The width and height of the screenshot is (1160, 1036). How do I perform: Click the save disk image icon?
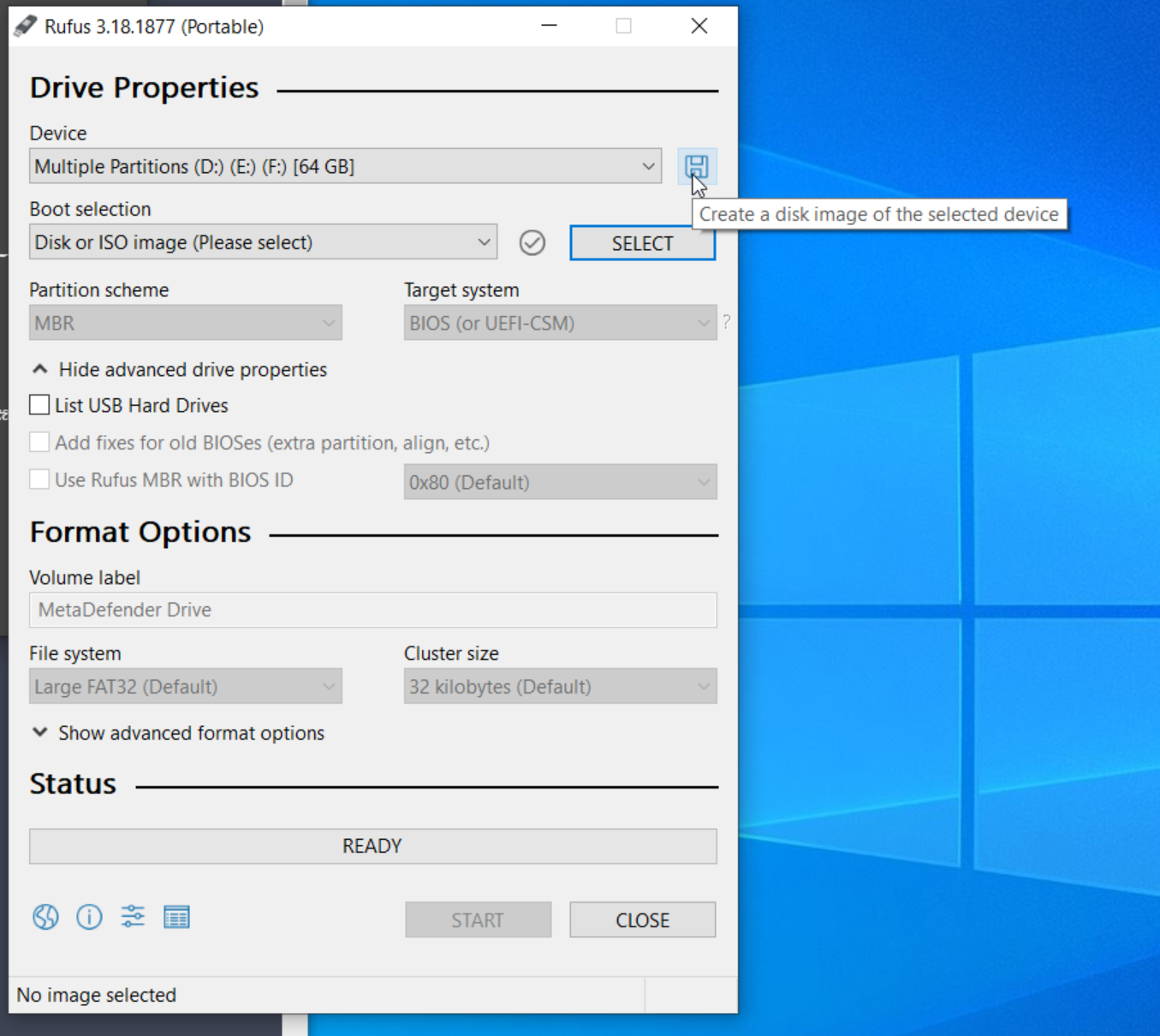pyautogui.click(x=697, y=166)
